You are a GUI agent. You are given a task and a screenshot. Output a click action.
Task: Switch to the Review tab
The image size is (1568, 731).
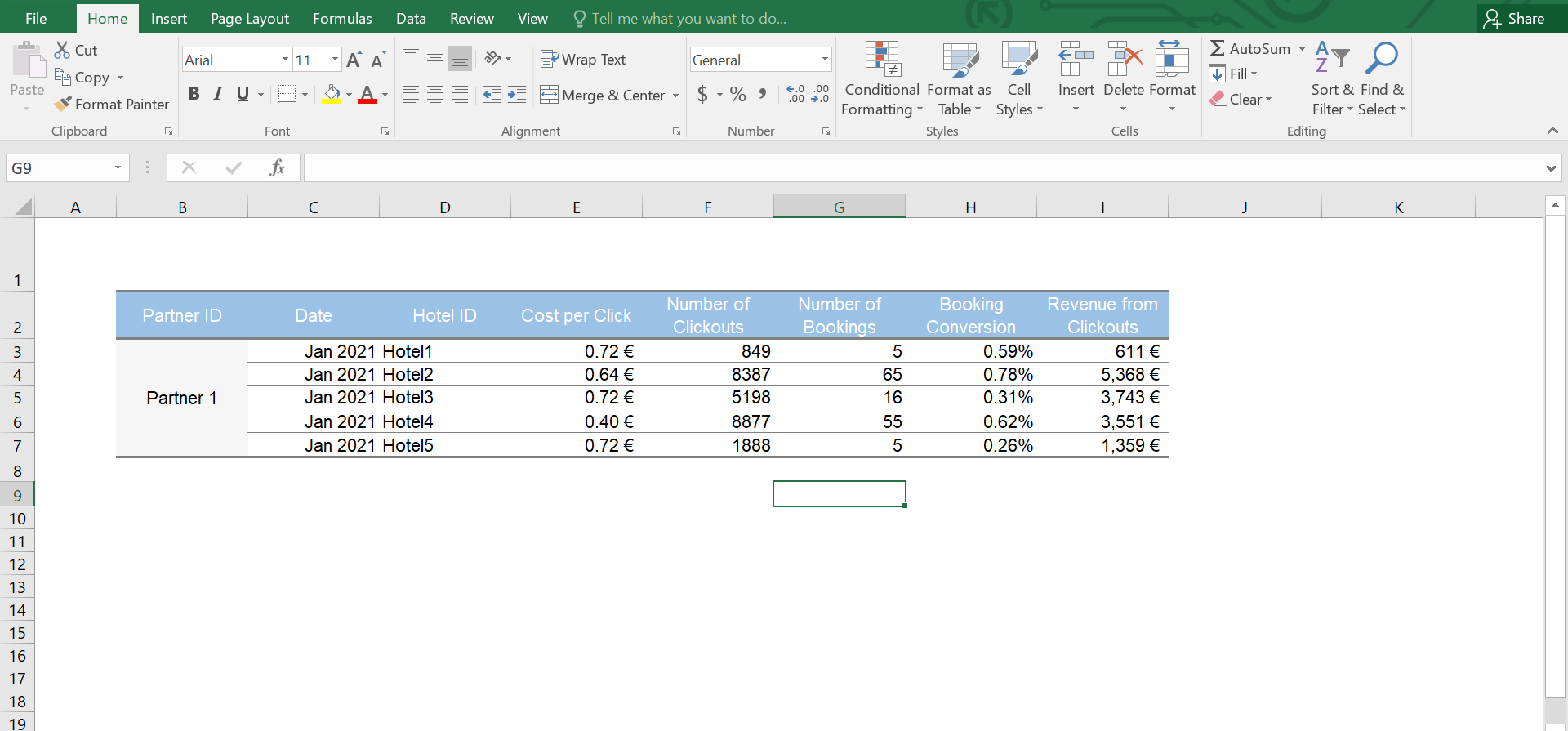tap(472, 18)
